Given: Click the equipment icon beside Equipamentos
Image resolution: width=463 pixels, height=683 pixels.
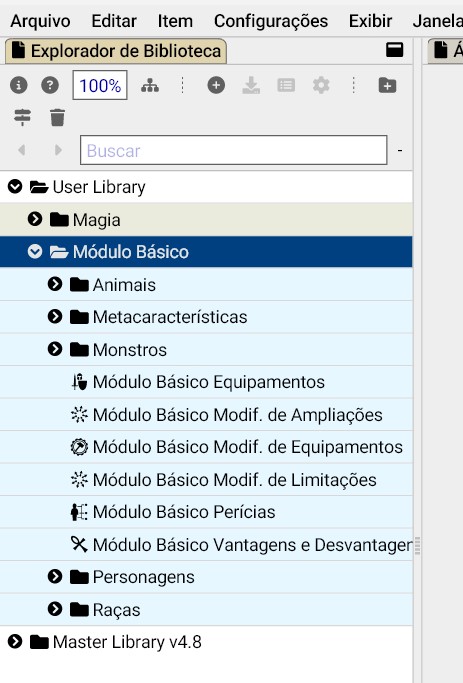Looking at the screenshot, I should 79,382.
